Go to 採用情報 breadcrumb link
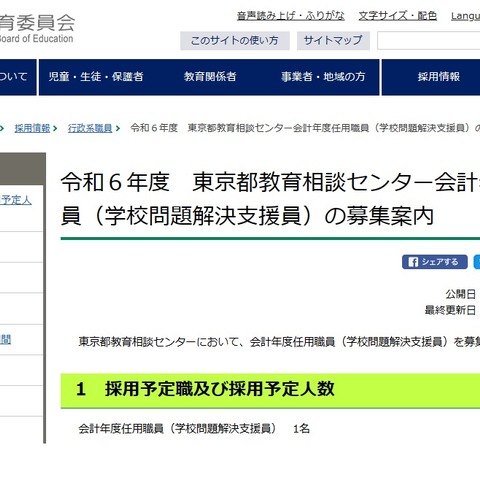Screen dimensions: 480x480 tap(32, 128)
